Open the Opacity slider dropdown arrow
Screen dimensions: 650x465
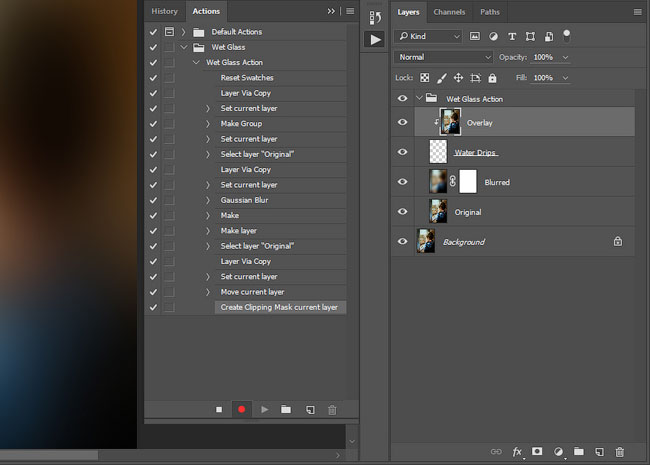click(x=565, y=57)
